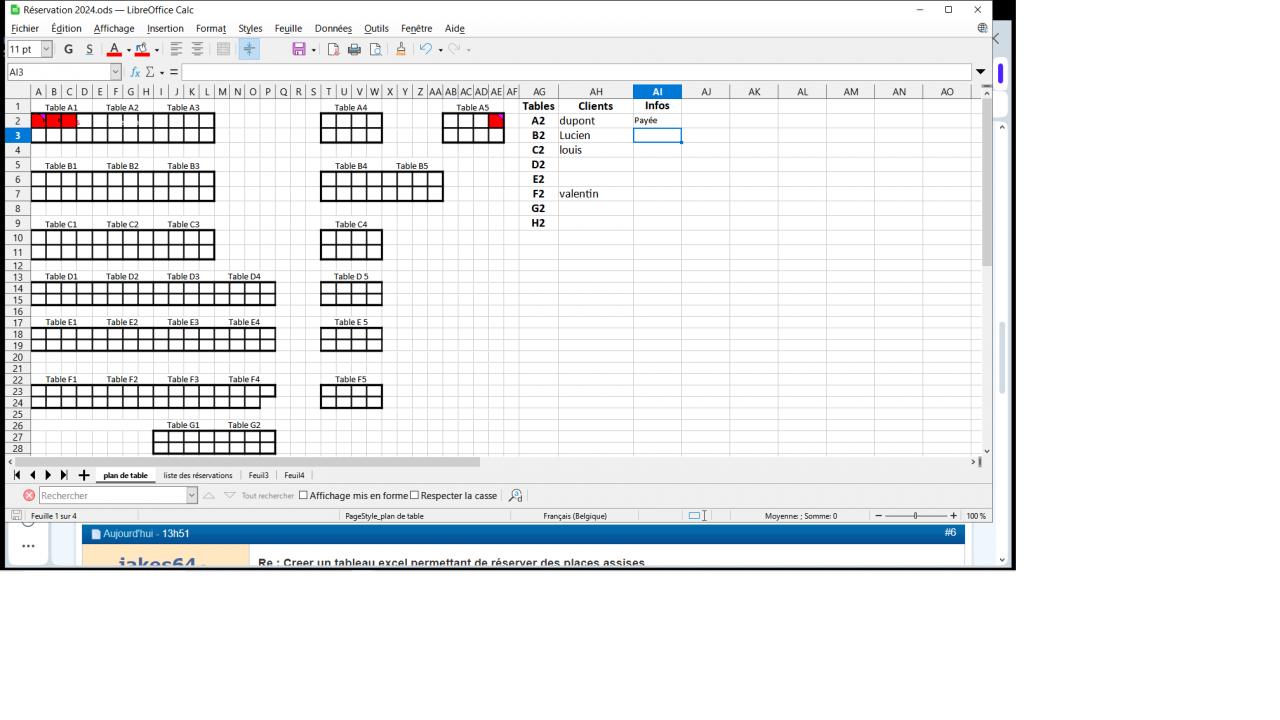Select row 8 header
Screen dimensions: 1280x720
[17, 209]
